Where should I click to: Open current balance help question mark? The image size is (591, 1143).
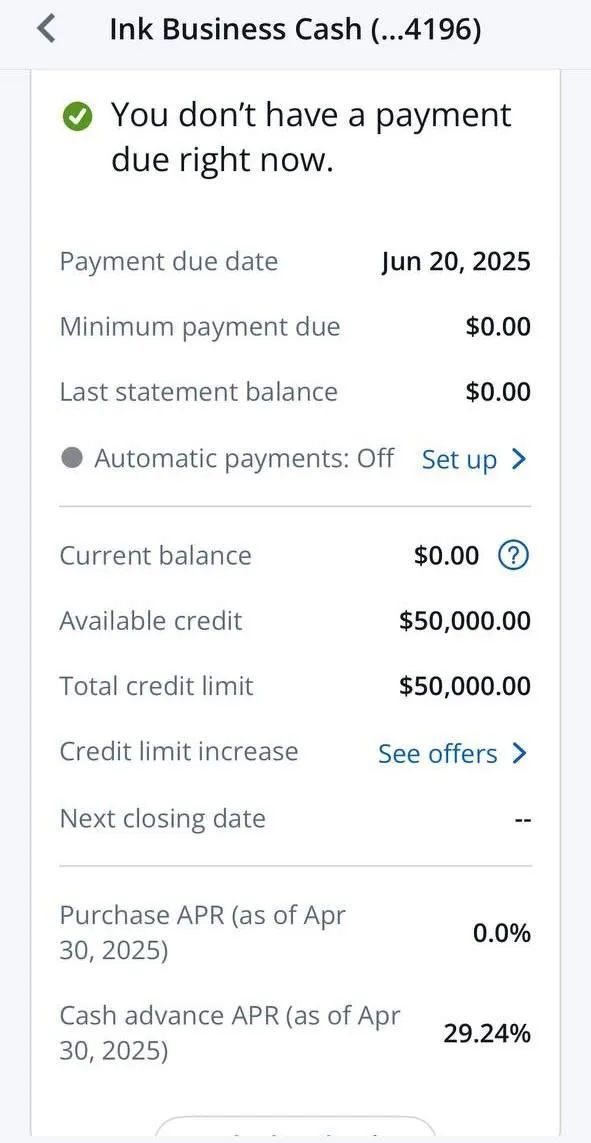click(x=513, y=556)
